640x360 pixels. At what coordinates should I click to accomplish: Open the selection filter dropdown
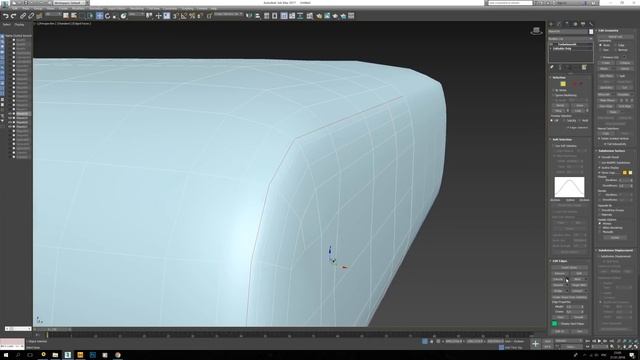53,15
